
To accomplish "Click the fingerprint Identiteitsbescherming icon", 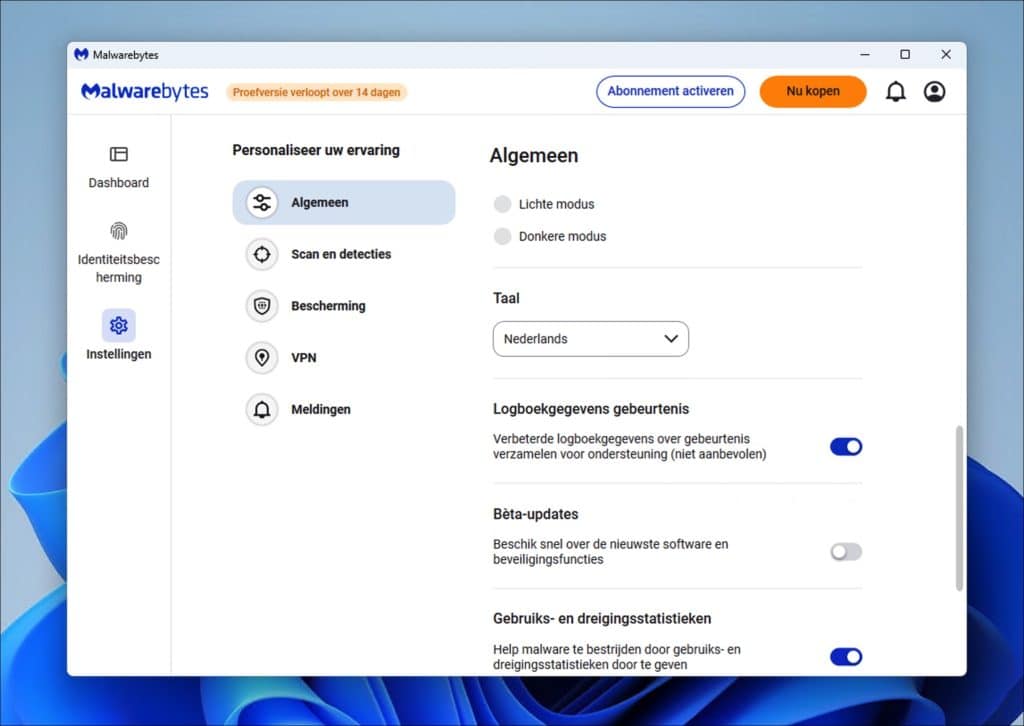I will (119, 231).
